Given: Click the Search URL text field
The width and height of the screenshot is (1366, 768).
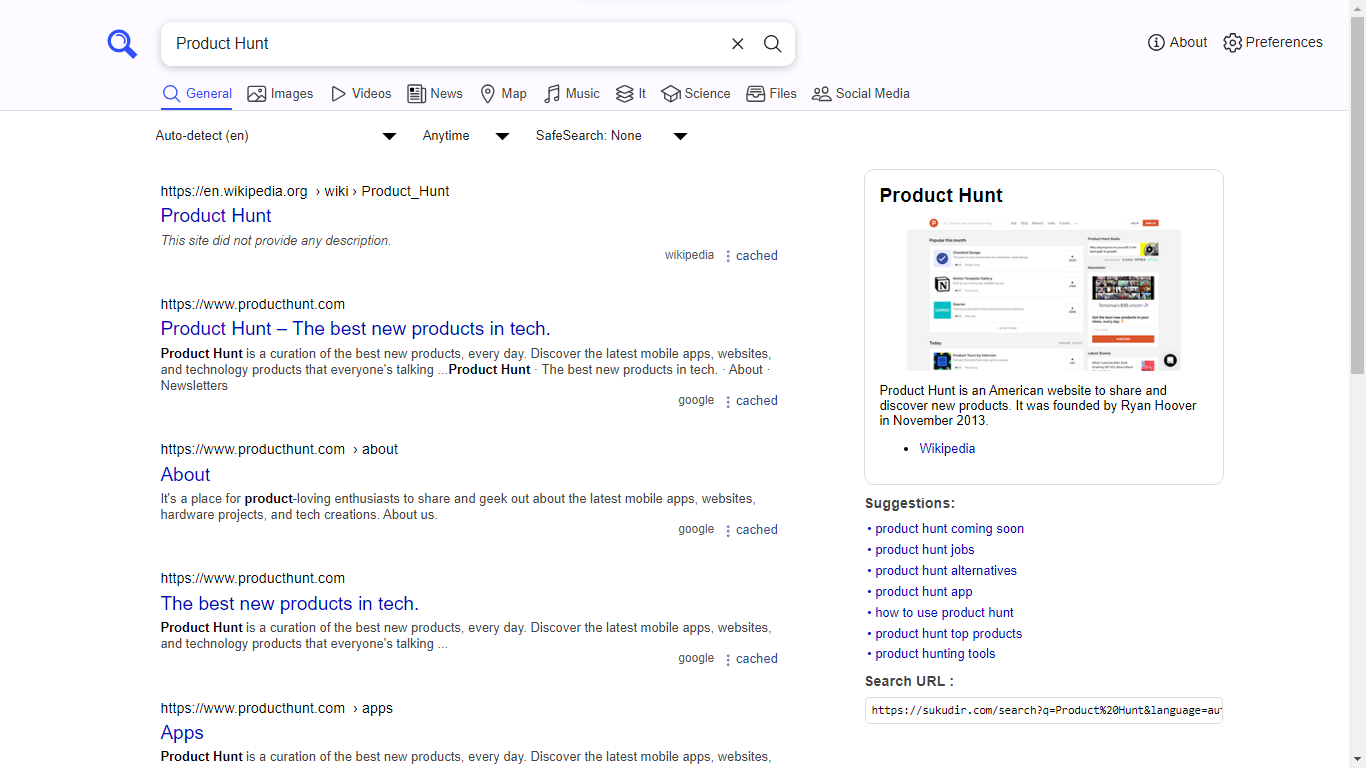Looking at the screenshot, I should click(1044, 710).
